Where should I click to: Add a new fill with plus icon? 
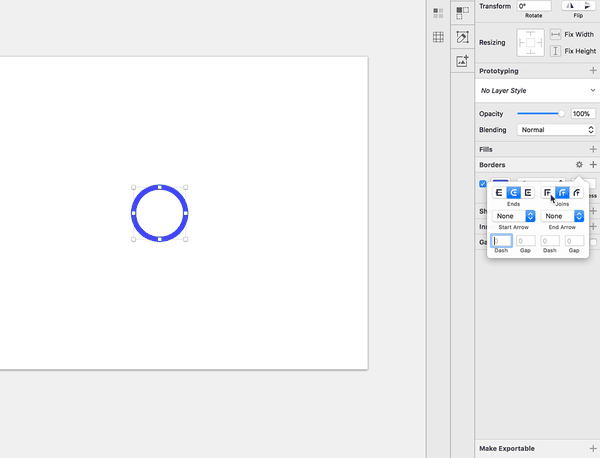pyautogui.click(x=593, y=149)
